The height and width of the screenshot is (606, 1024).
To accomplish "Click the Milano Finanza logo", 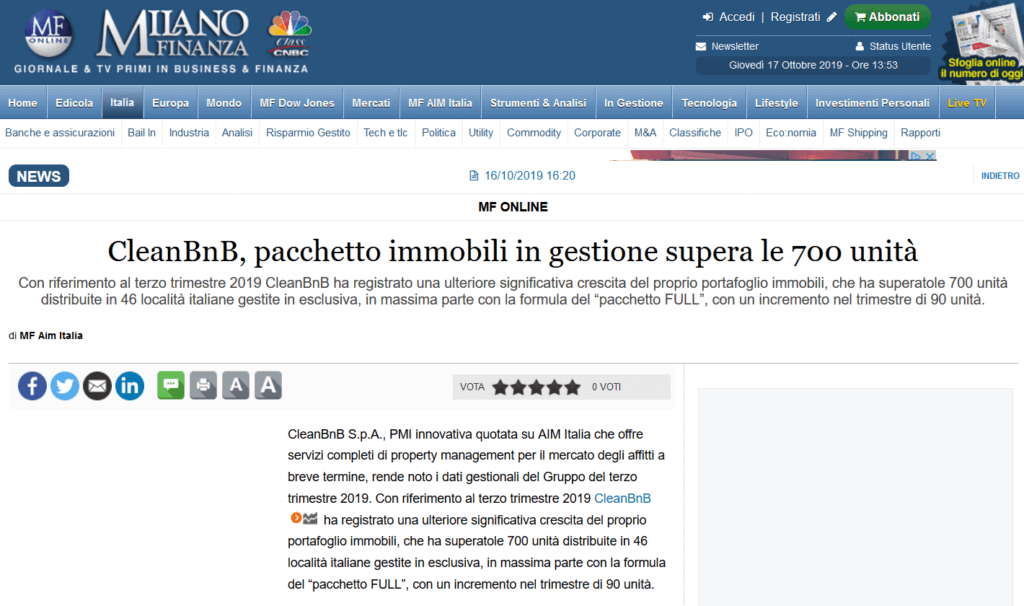I will coord(172,33).
